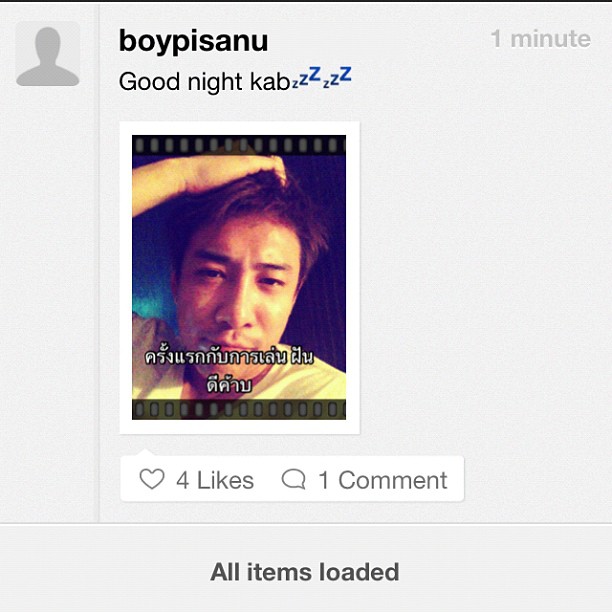Open the 1 Comment link
The height and width of the screenshot is (612, 612).
pyautogui.click(x=383, y=480)
